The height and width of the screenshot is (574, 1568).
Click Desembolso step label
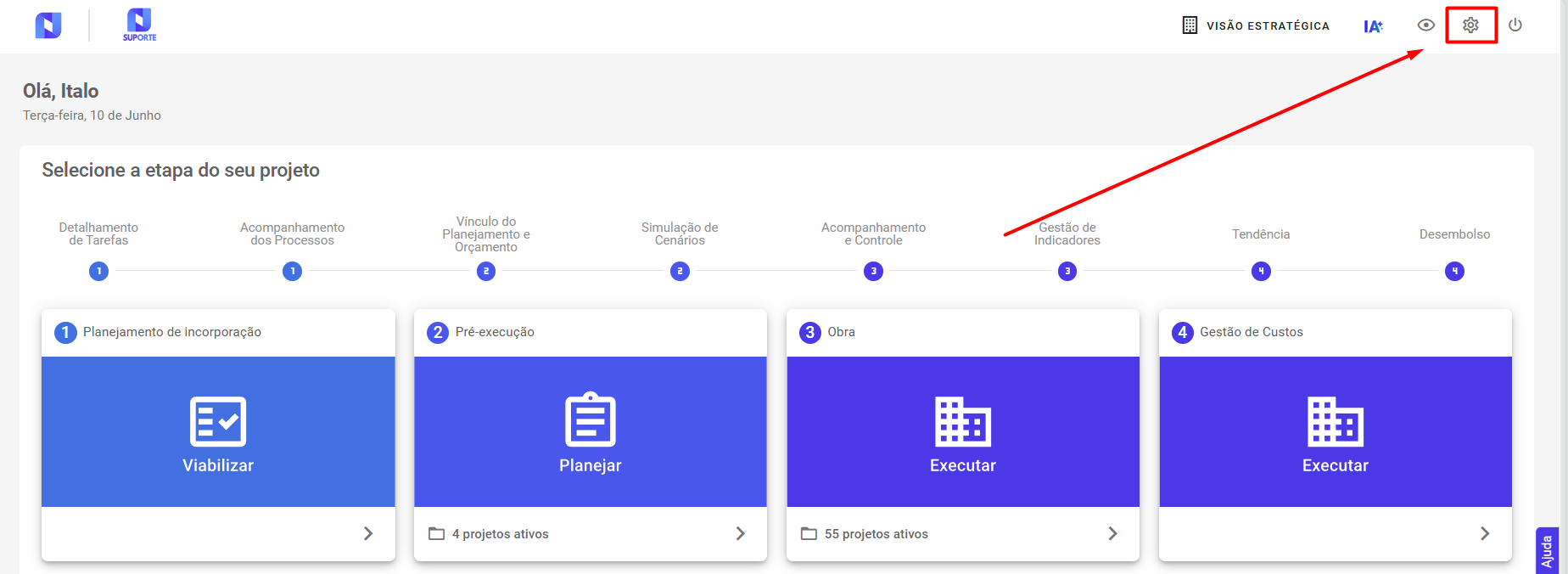1454,234
